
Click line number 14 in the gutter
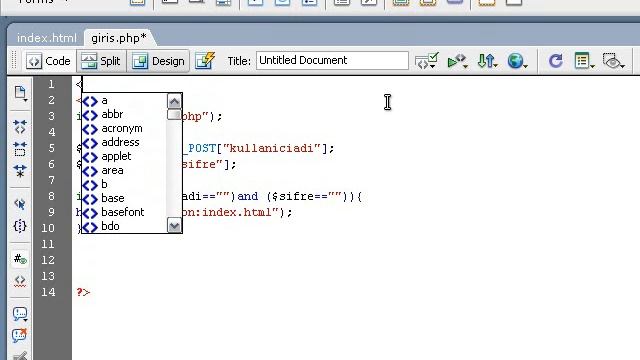coord(48,292)
